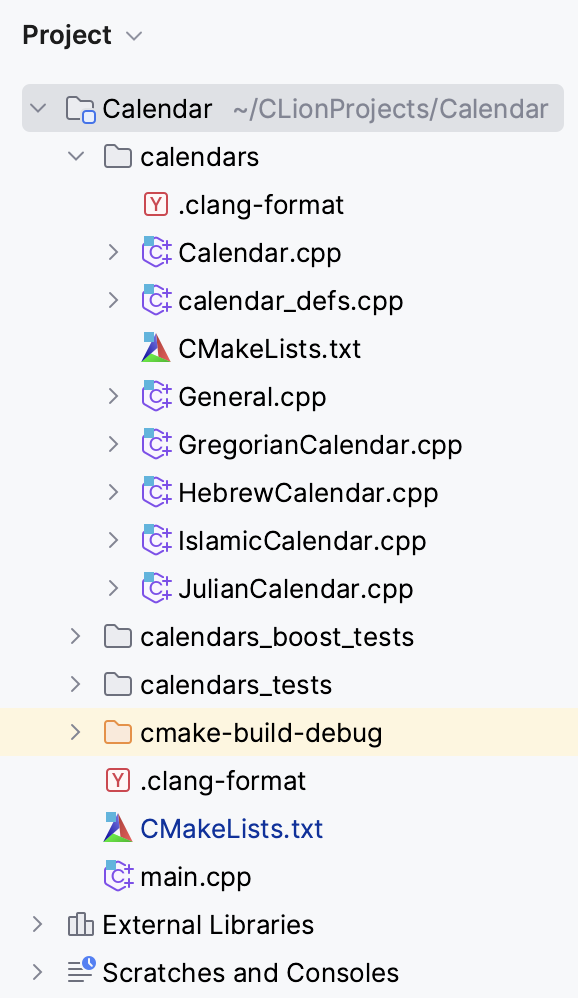Expand the calendars_tests folder
Viewport: 578px width, 998px height.
click(x=75, y=684)
